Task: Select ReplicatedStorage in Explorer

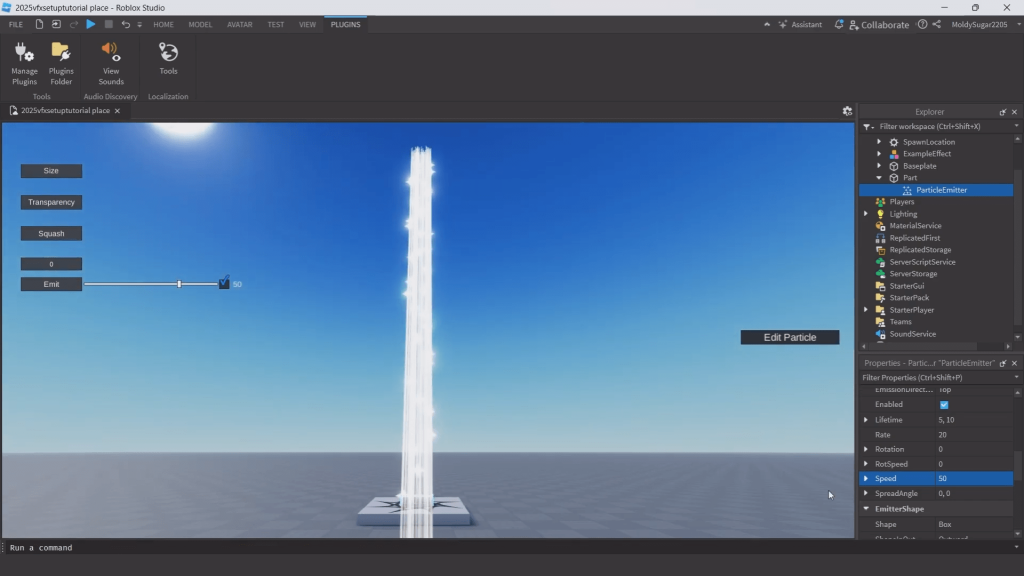Action: (920, 249)
